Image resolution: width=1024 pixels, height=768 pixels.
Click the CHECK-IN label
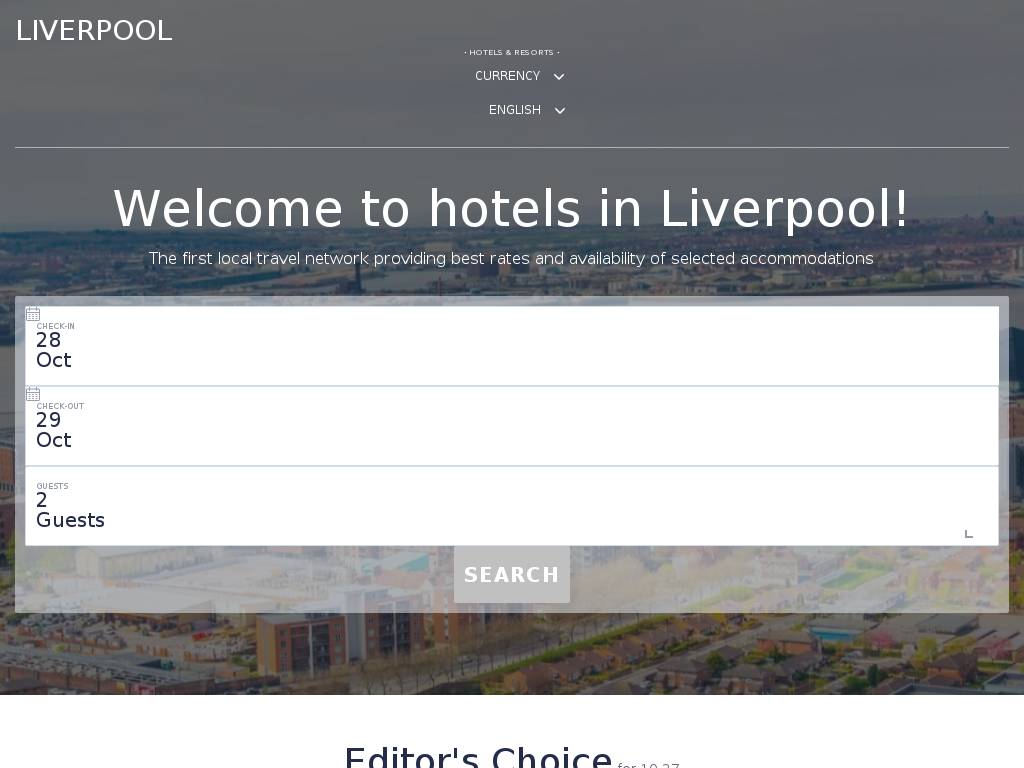click(x=56, y=326)
